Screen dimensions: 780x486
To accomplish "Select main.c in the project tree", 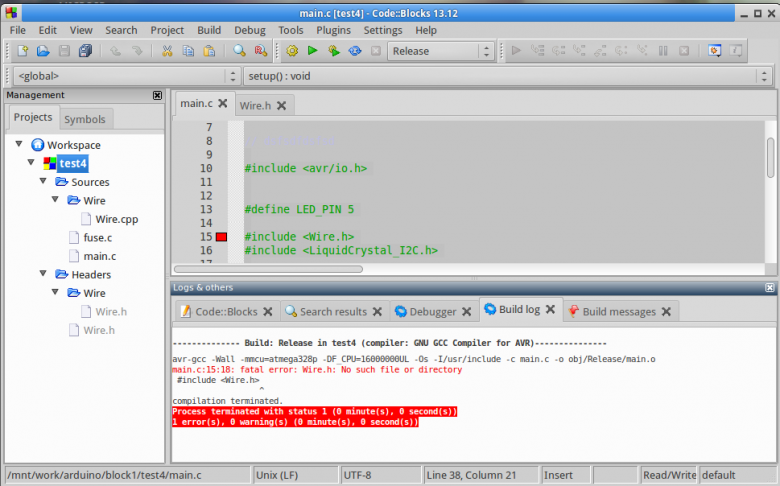I will pyautogui.click(x=99, y=256).
